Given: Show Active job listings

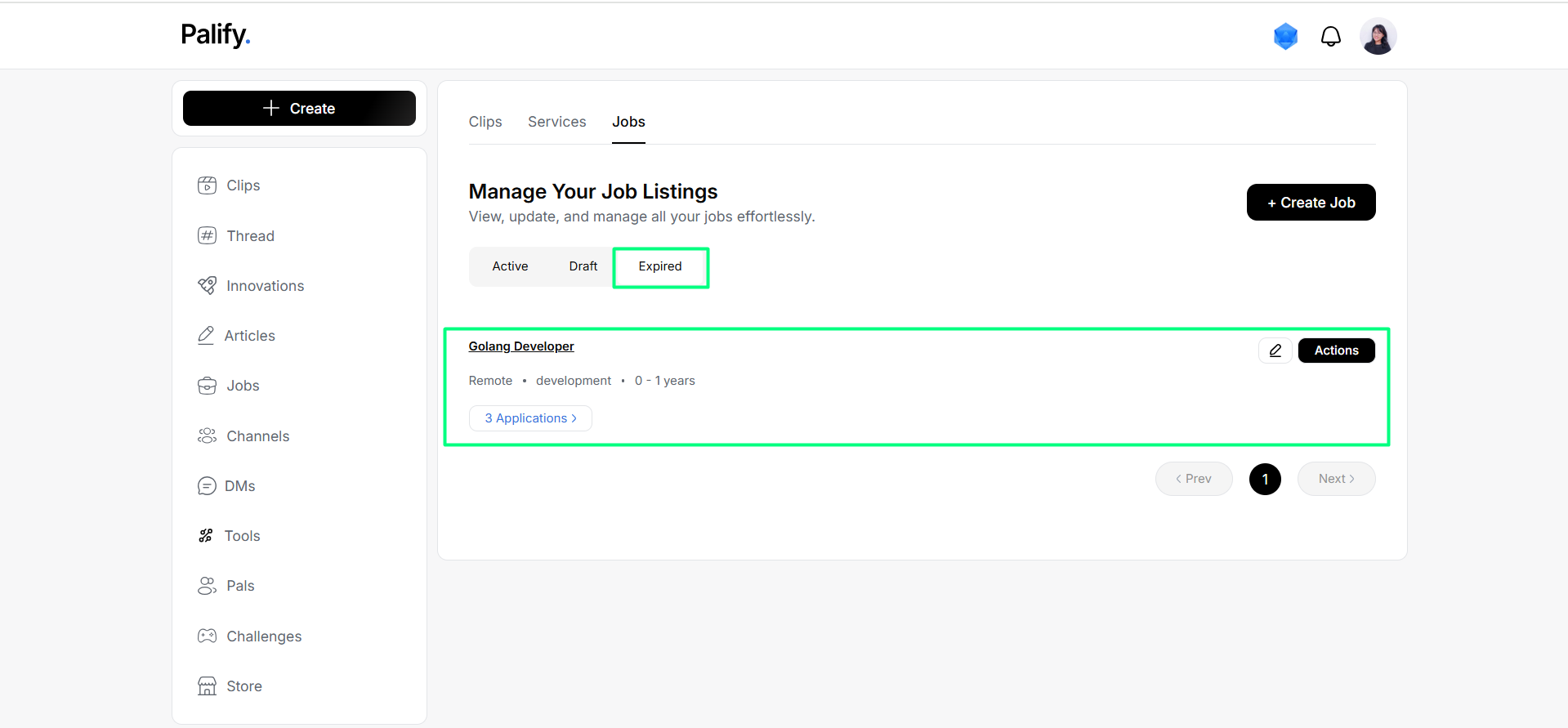Looking at the screenshot, I should (x=510, y=266).
